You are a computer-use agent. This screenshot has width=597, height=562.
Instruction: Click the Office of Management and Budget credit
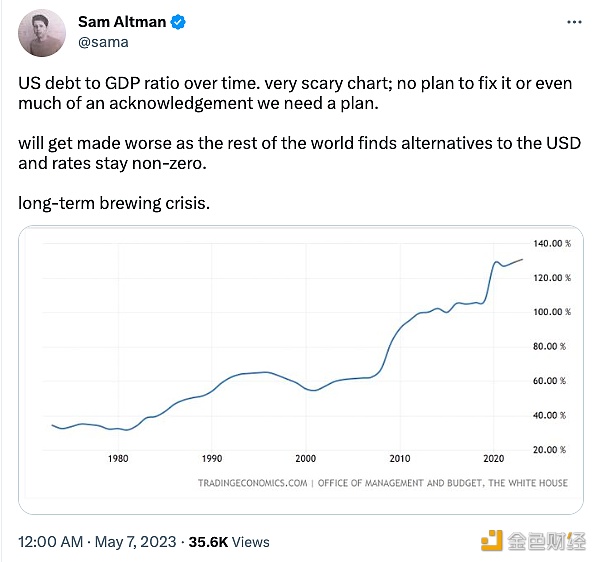[x=443, y=483]
